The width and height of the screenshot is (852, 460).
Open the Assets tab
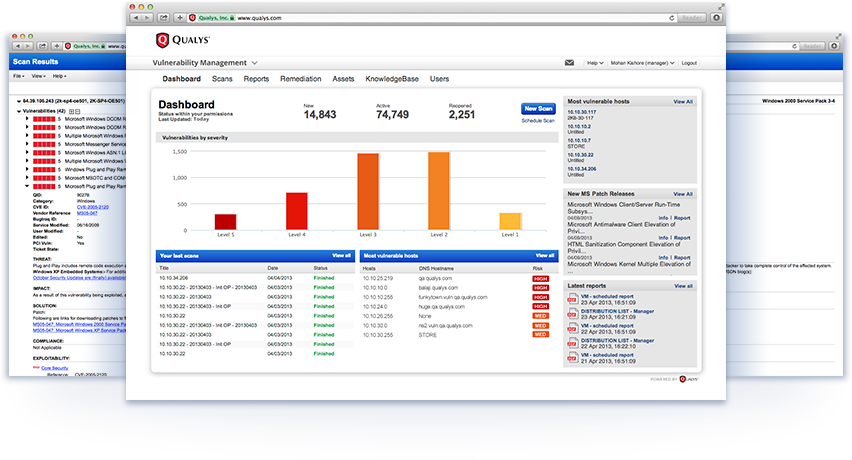click(x=343, y=79)
